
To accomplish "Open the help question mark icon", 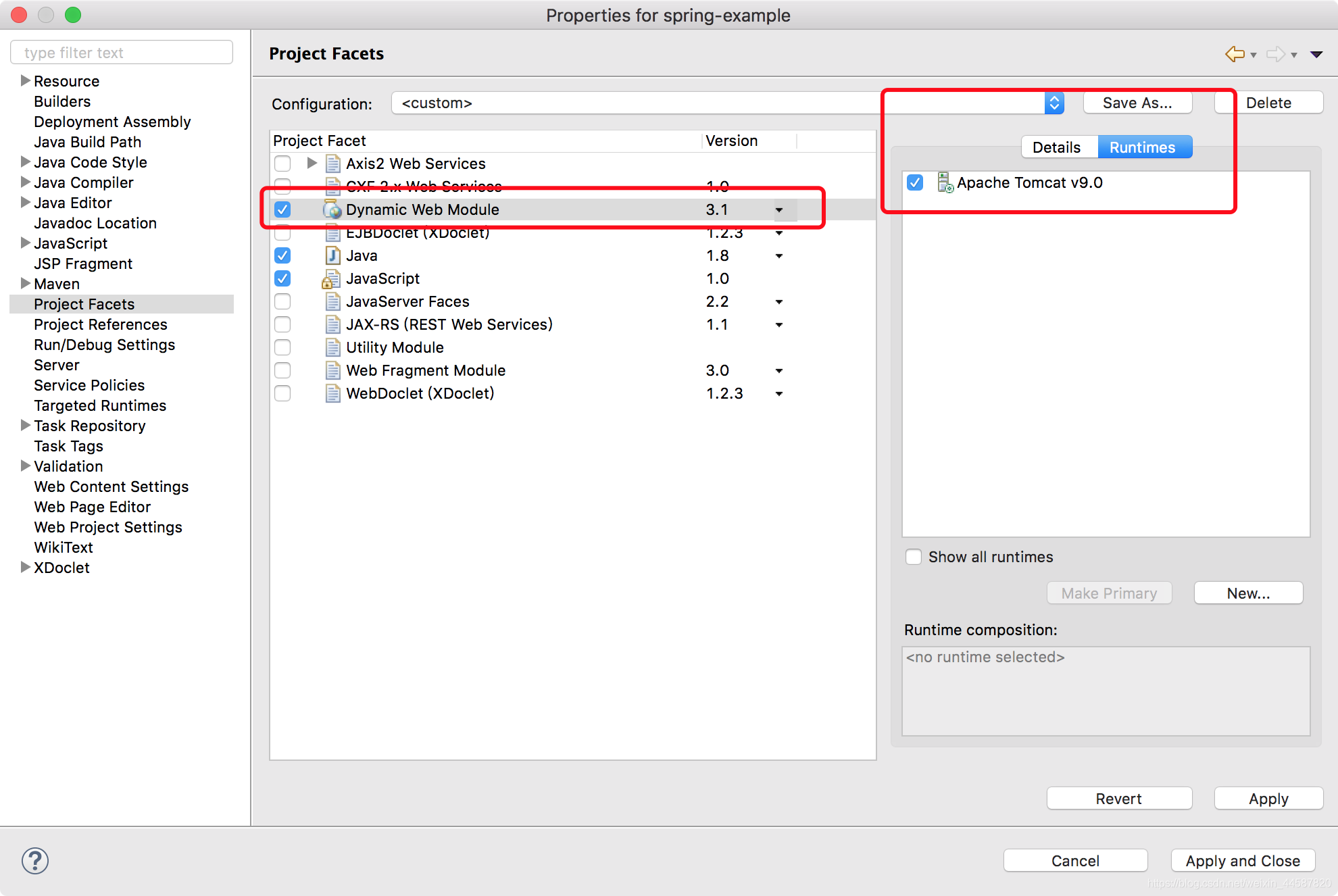I will pos(35,861).
